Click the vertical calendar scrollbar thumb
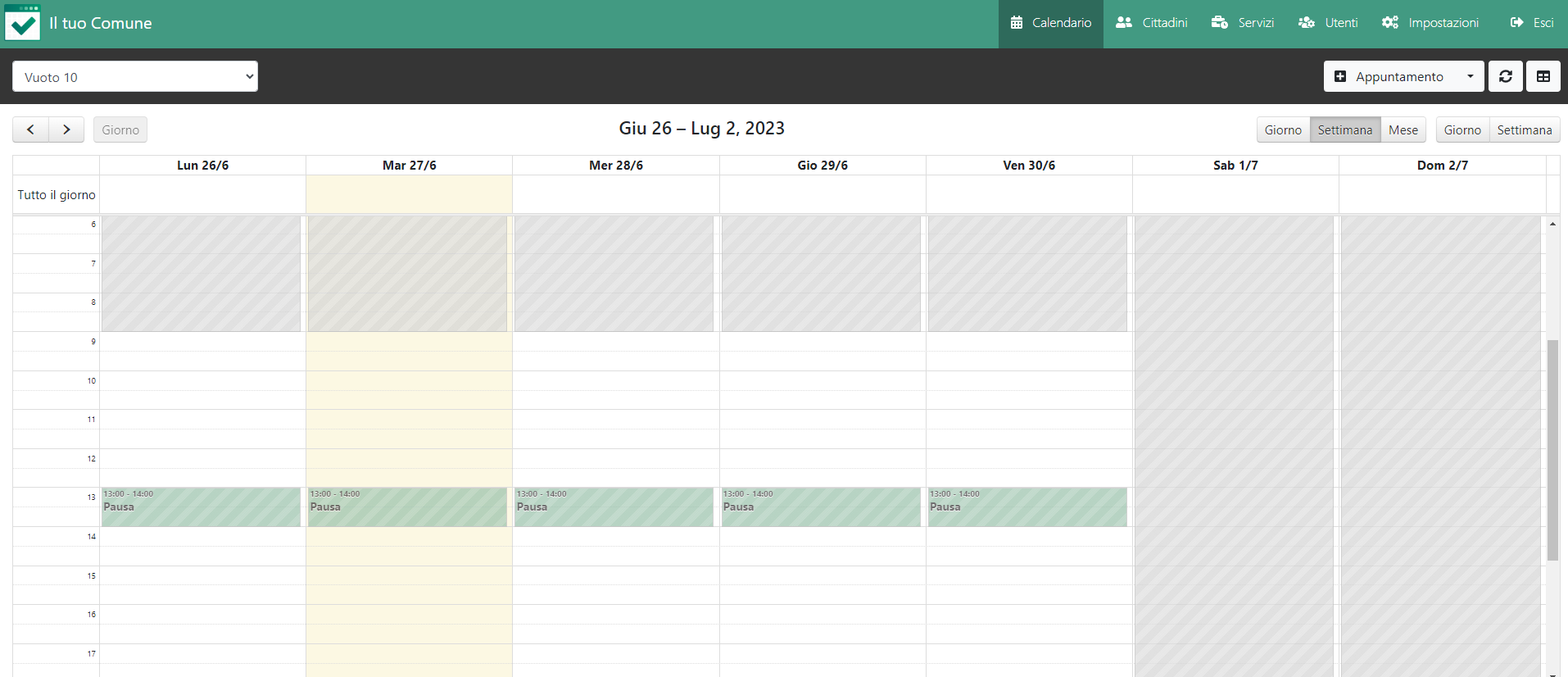This screenshot has width=1568, height=677. click(x=1552, y=449)
